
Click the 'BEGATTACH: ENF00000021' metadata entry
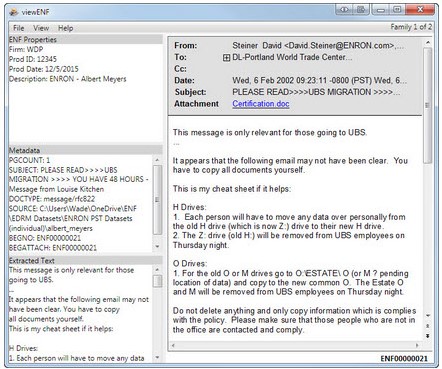click(x=53, y=248)
